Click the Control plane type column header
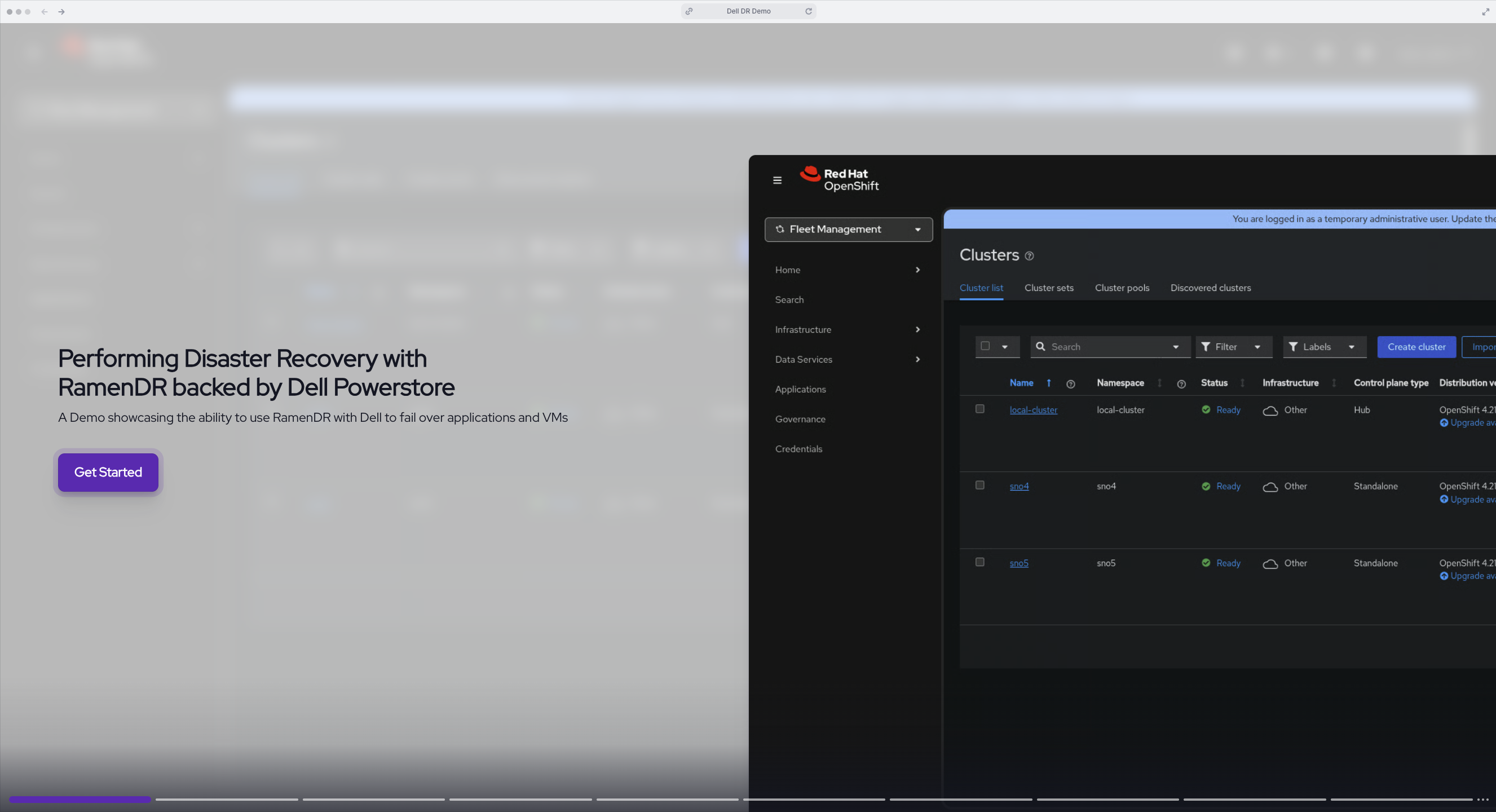 1391,383
